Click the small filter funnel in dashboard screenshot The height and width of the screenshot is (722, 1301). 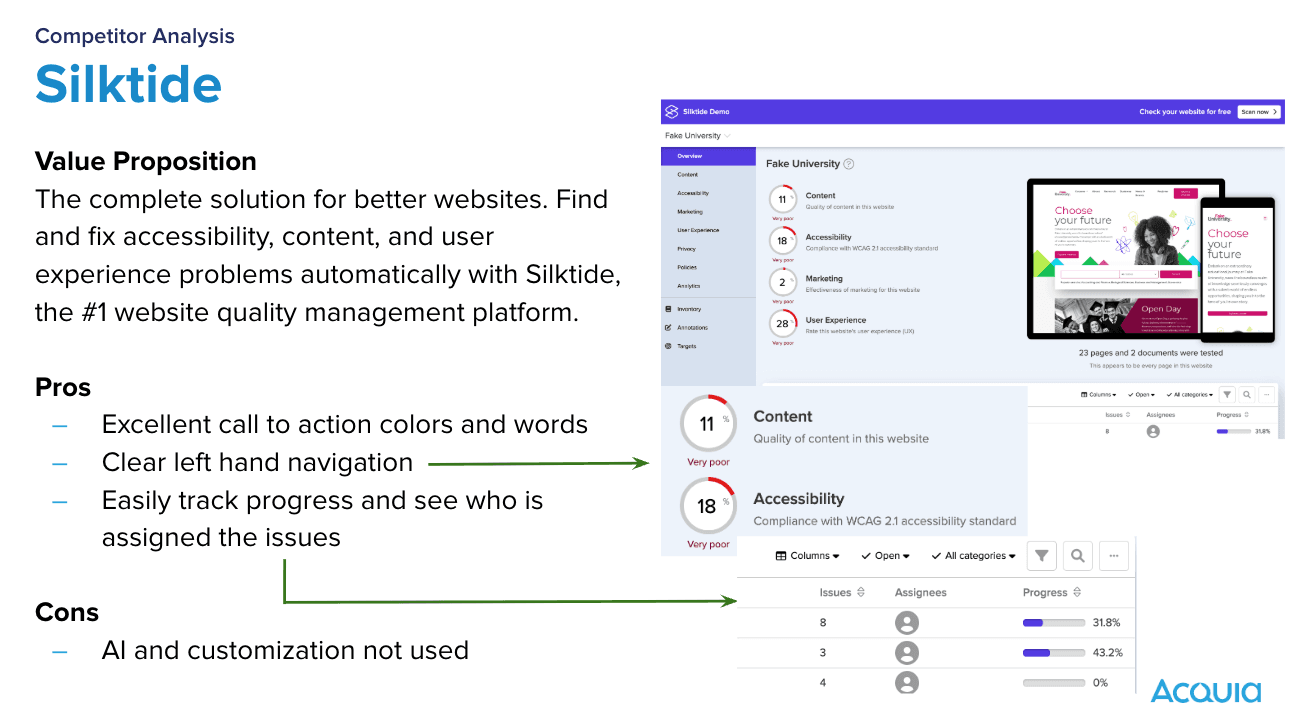(1228, 395)
